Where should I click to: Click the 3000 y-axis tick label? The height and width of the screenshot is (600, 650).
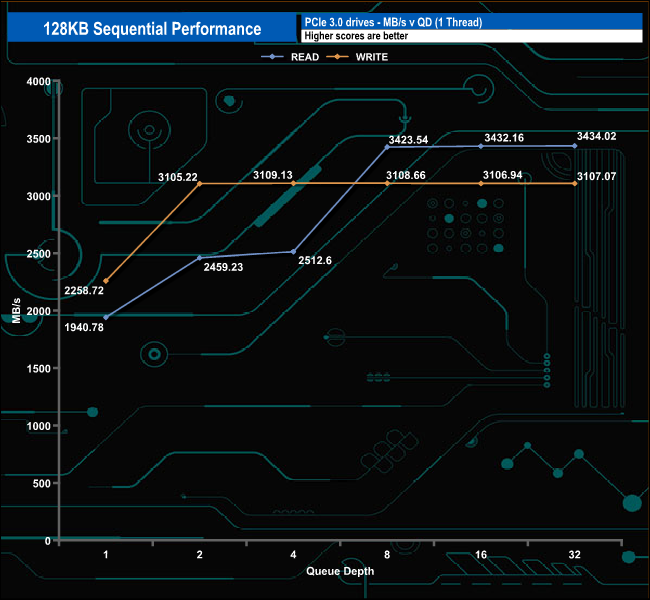click(39, 197)
